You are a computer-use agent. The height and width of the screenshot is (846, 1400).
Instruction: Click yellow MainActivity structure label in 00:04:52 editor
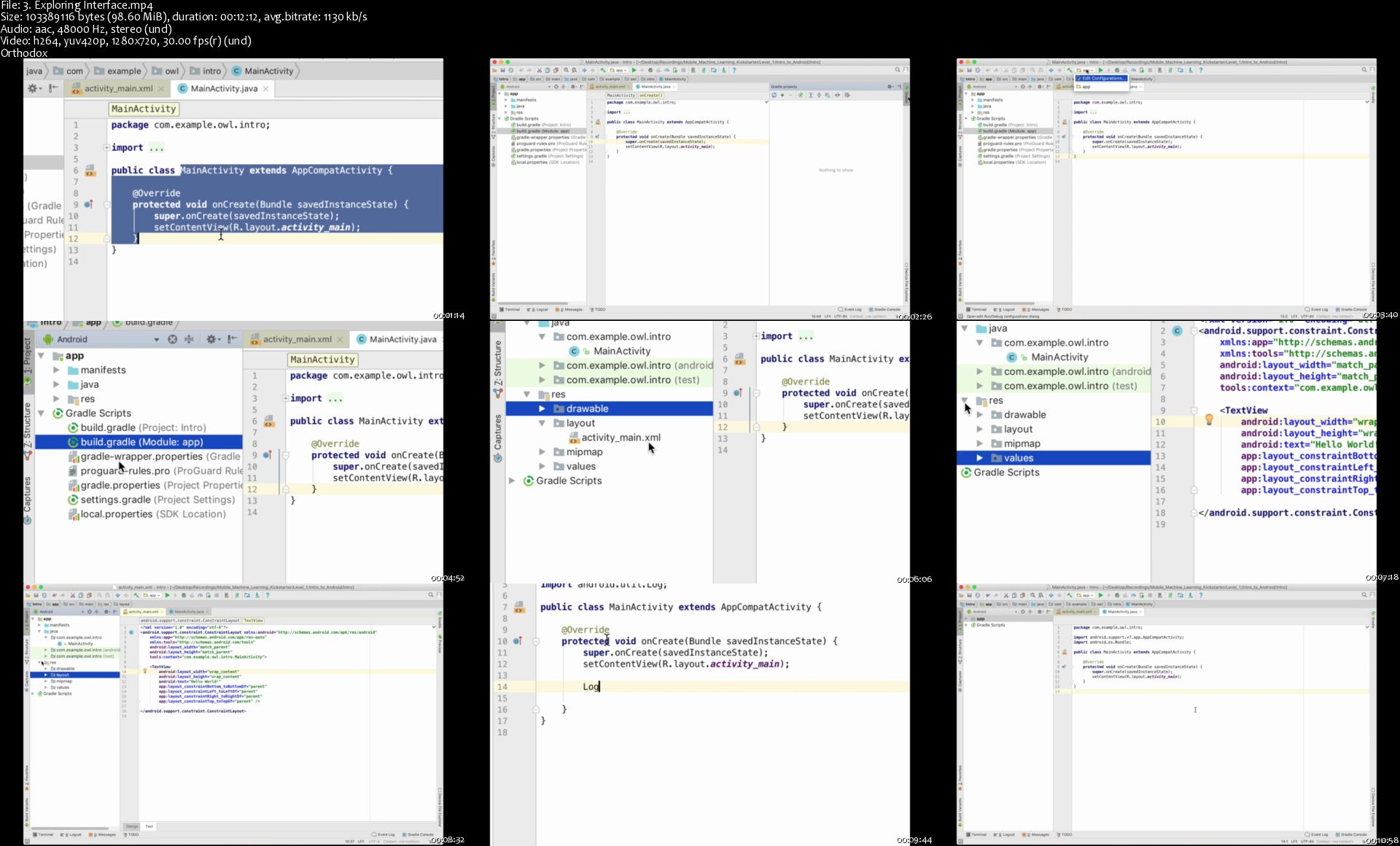322,360
